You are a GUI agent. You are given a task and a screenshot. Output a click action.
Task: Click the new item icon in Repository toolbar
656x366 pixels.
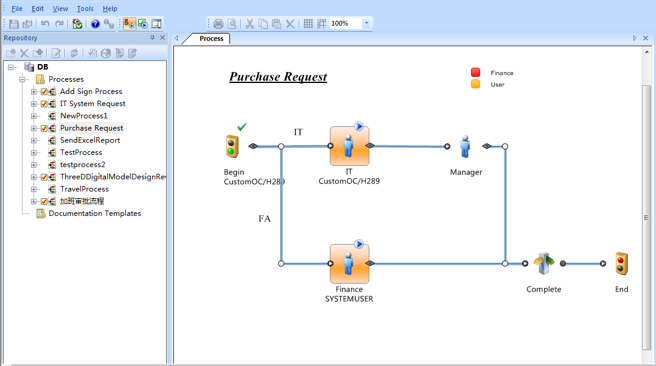click(x=11, y=53)
